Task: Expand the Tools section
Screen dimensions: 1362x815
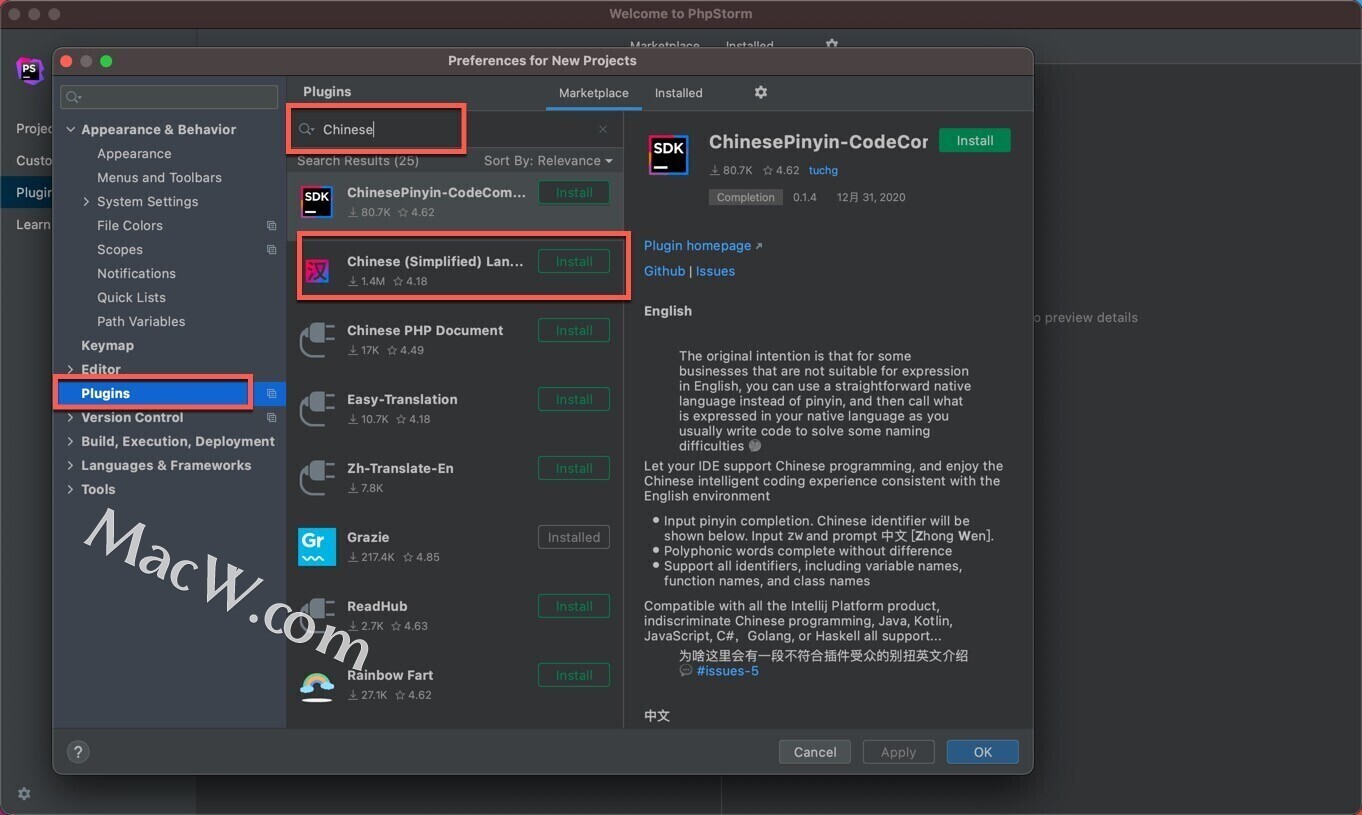Action: click(x=70, y=490)
